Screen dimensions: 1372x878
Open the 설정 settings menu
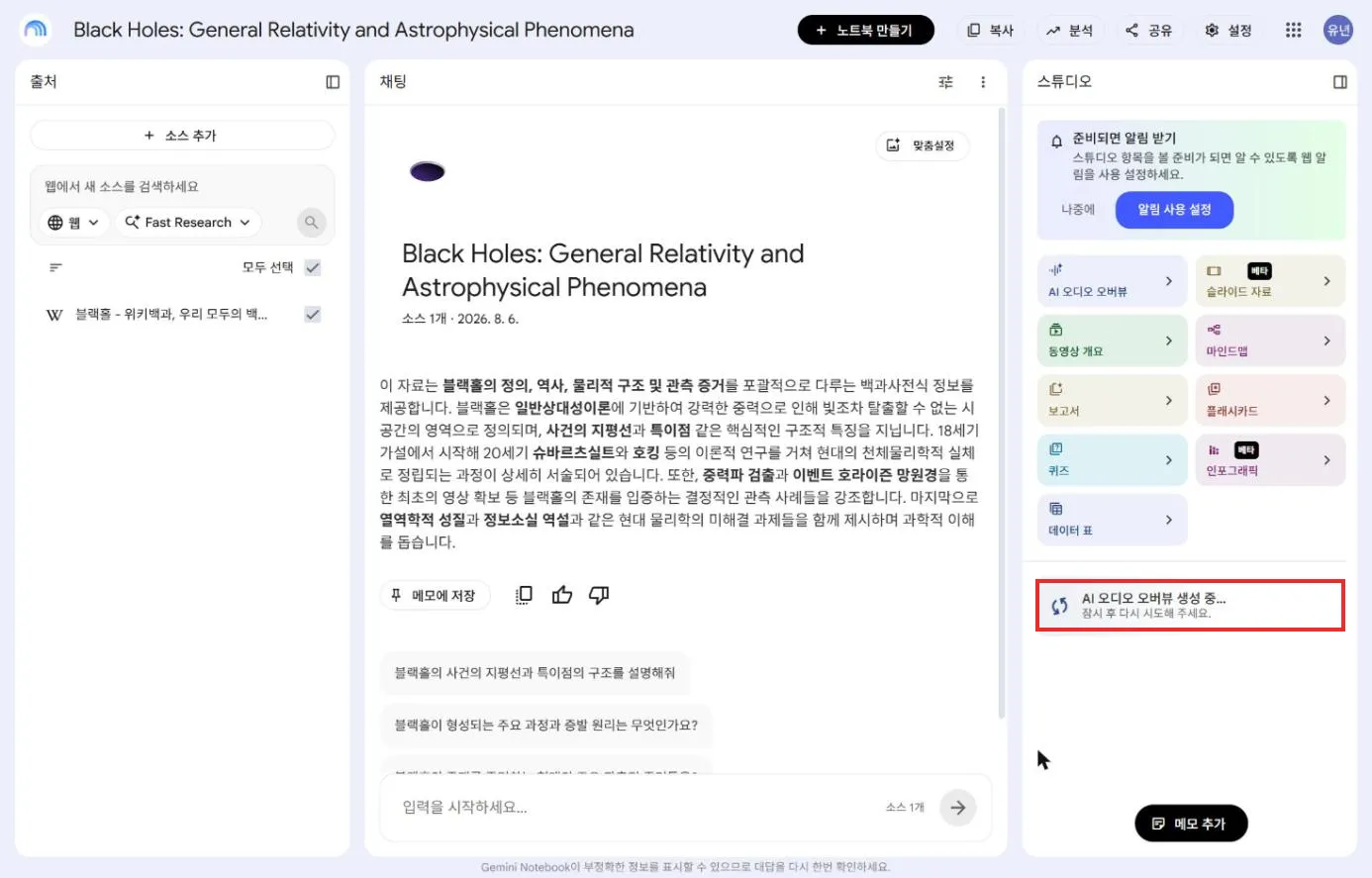[1228, 31]
